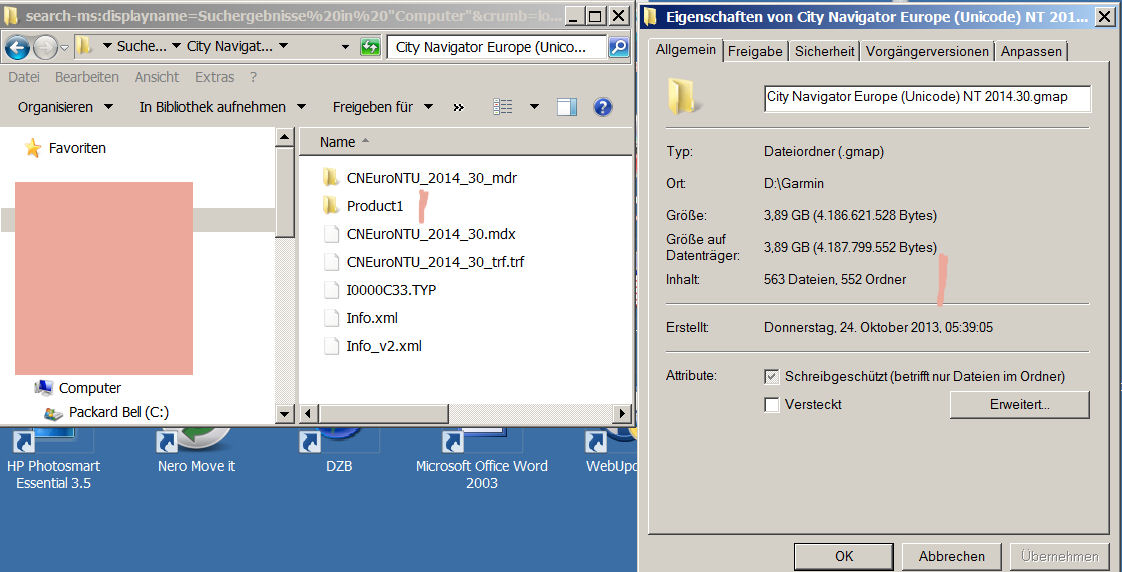The height and width of the screenshot is (572, 1122).
Task: Open 'Freigeben für' dropdown
Action: tap(383, 107)
